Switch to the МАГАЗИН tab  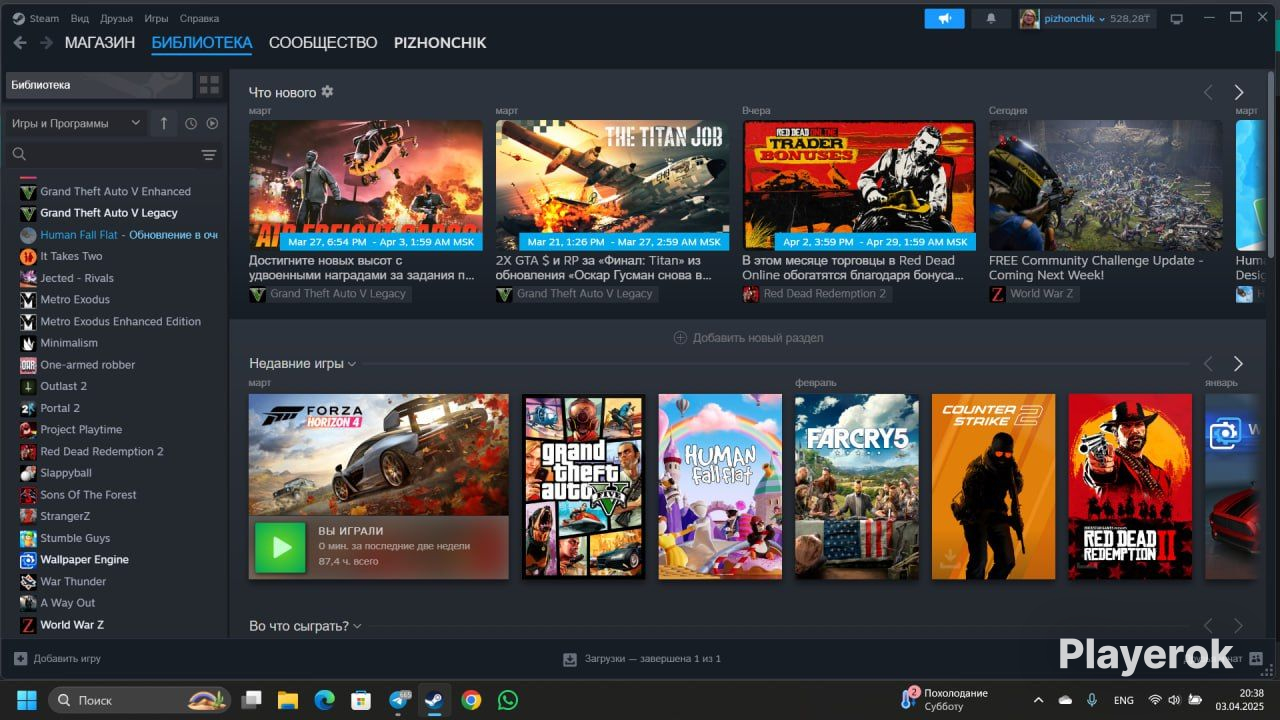pyautogui.click(x=100, y=43)
